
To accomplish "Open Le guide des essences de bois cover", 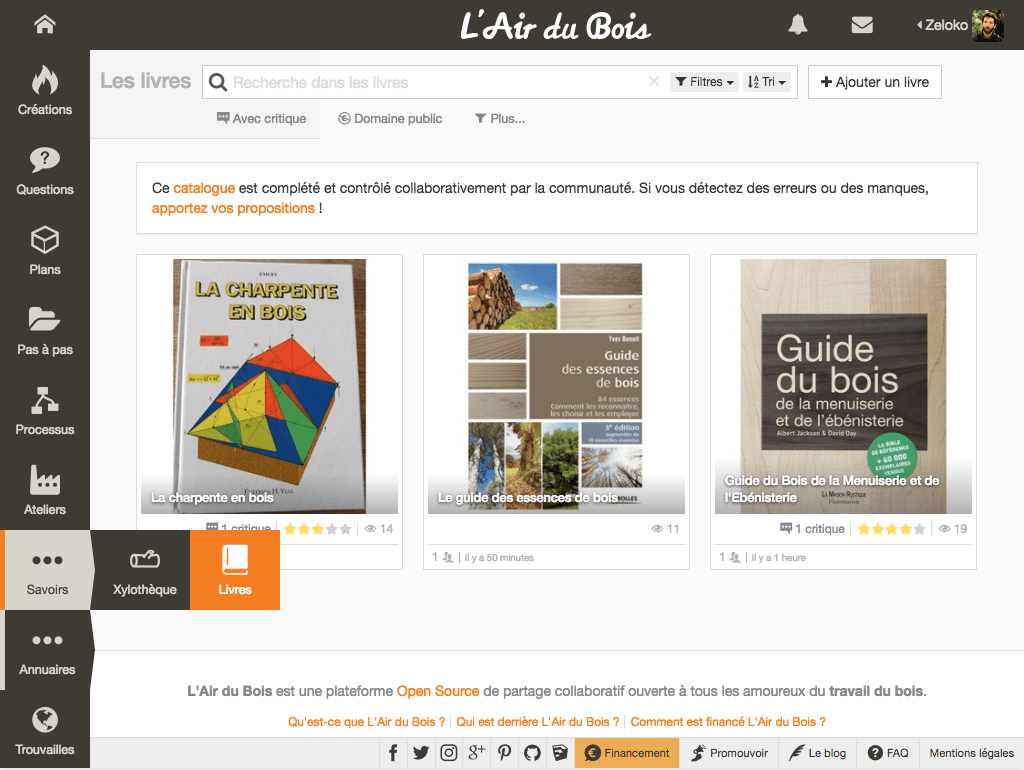I will 556,386.
